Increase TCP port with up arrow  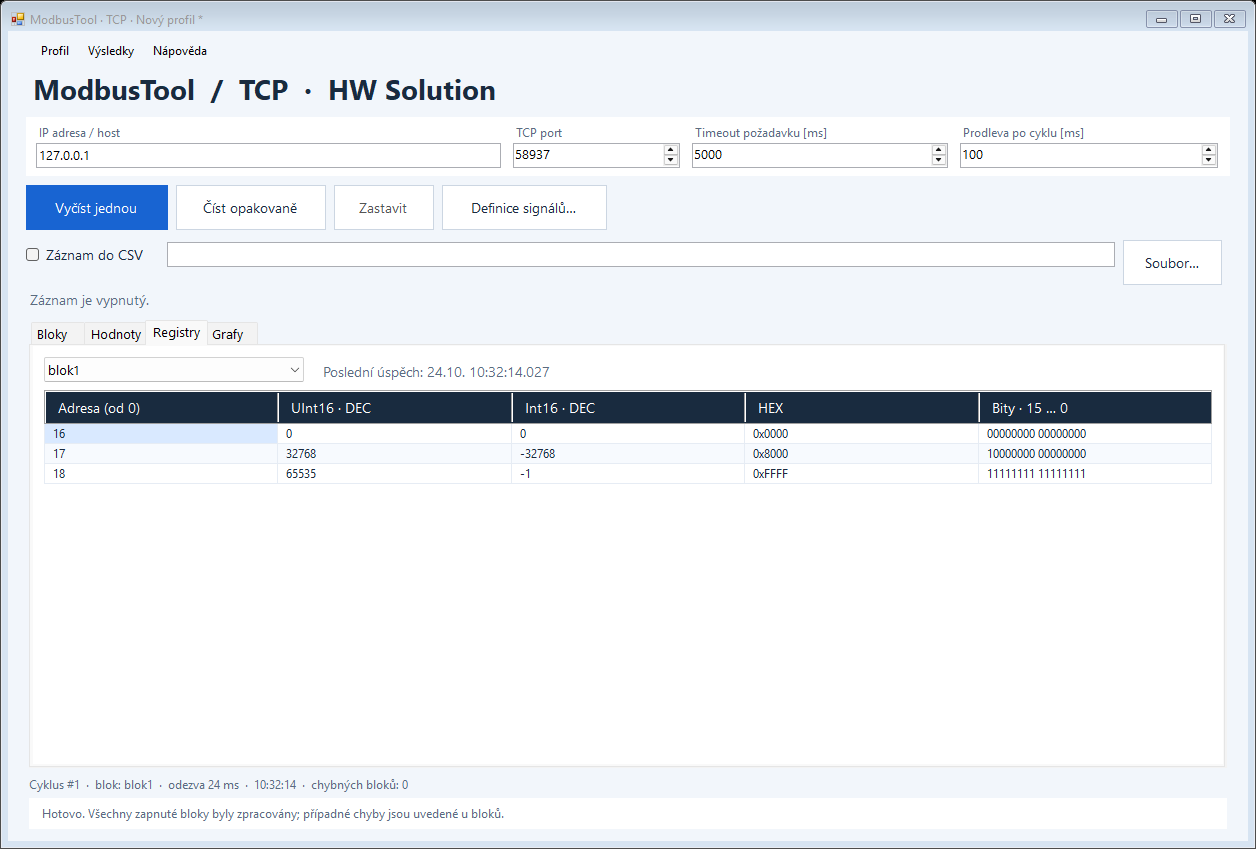(x=671, y=150)
